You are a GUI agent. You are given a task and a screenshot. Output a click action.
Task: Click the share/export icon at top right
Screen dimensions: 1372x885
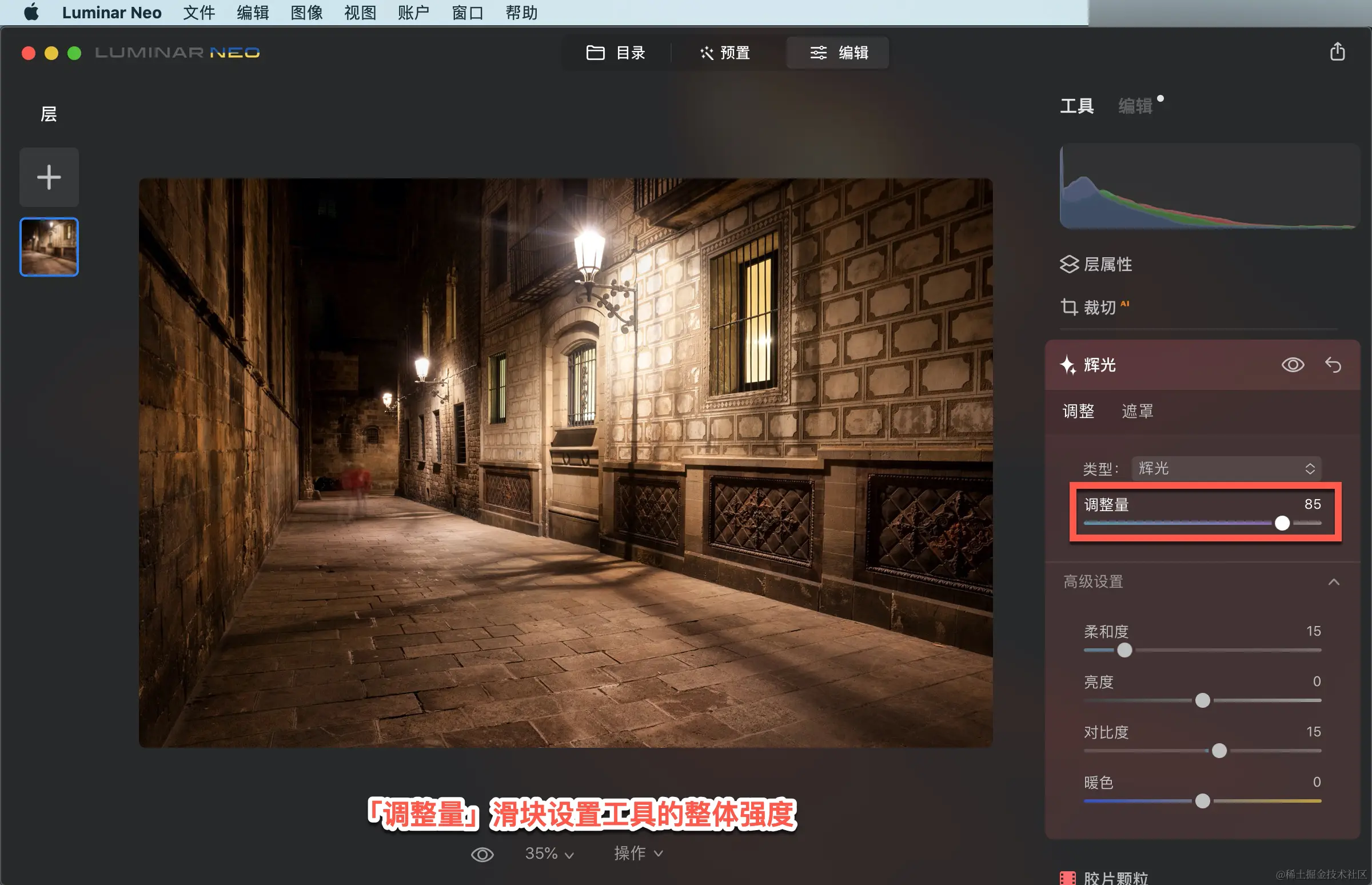pyautogui.click(x=1337, y=51)
